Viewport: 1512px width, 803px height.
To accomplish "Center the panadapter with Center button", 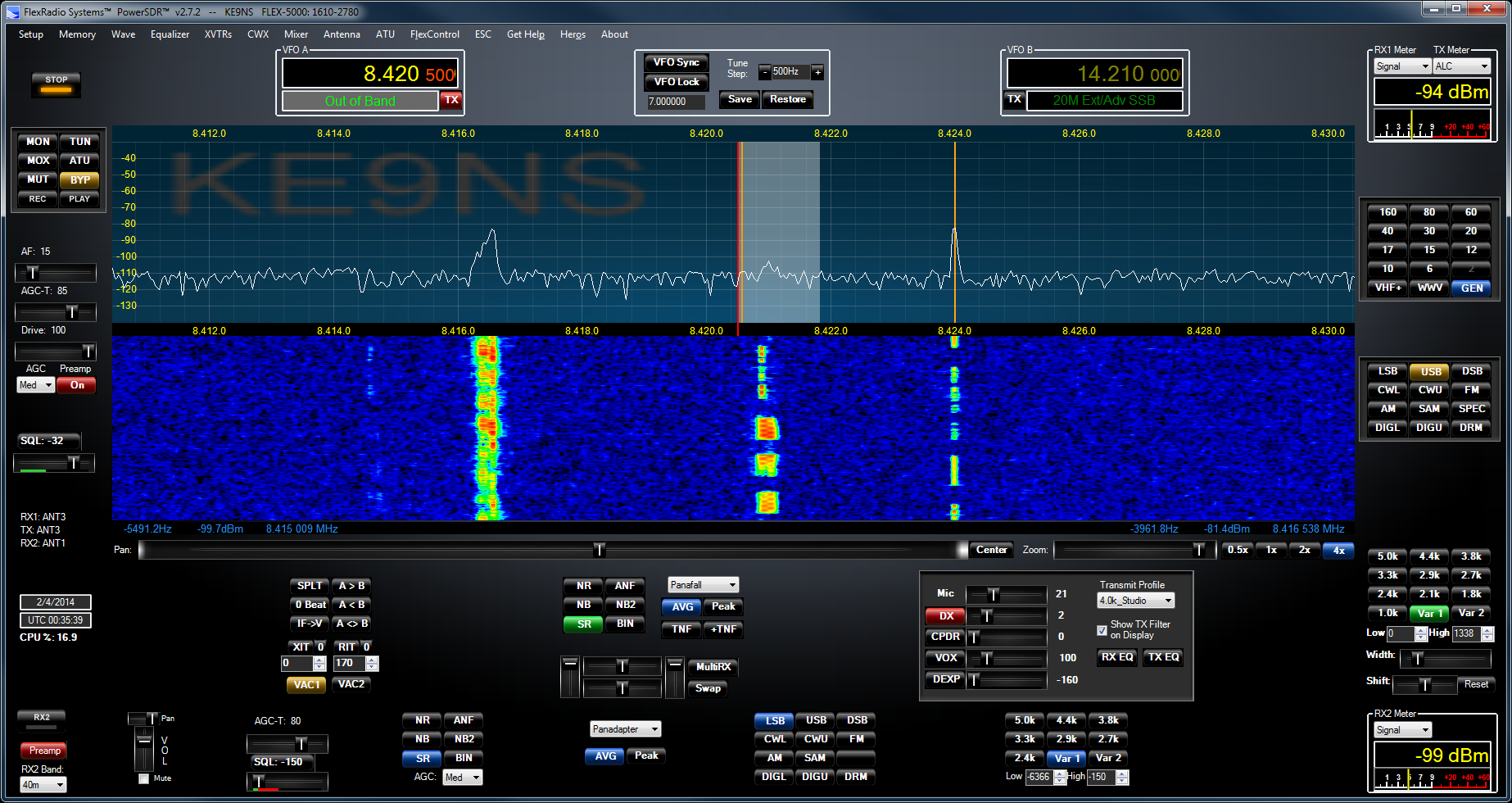I will coord(991,550).
